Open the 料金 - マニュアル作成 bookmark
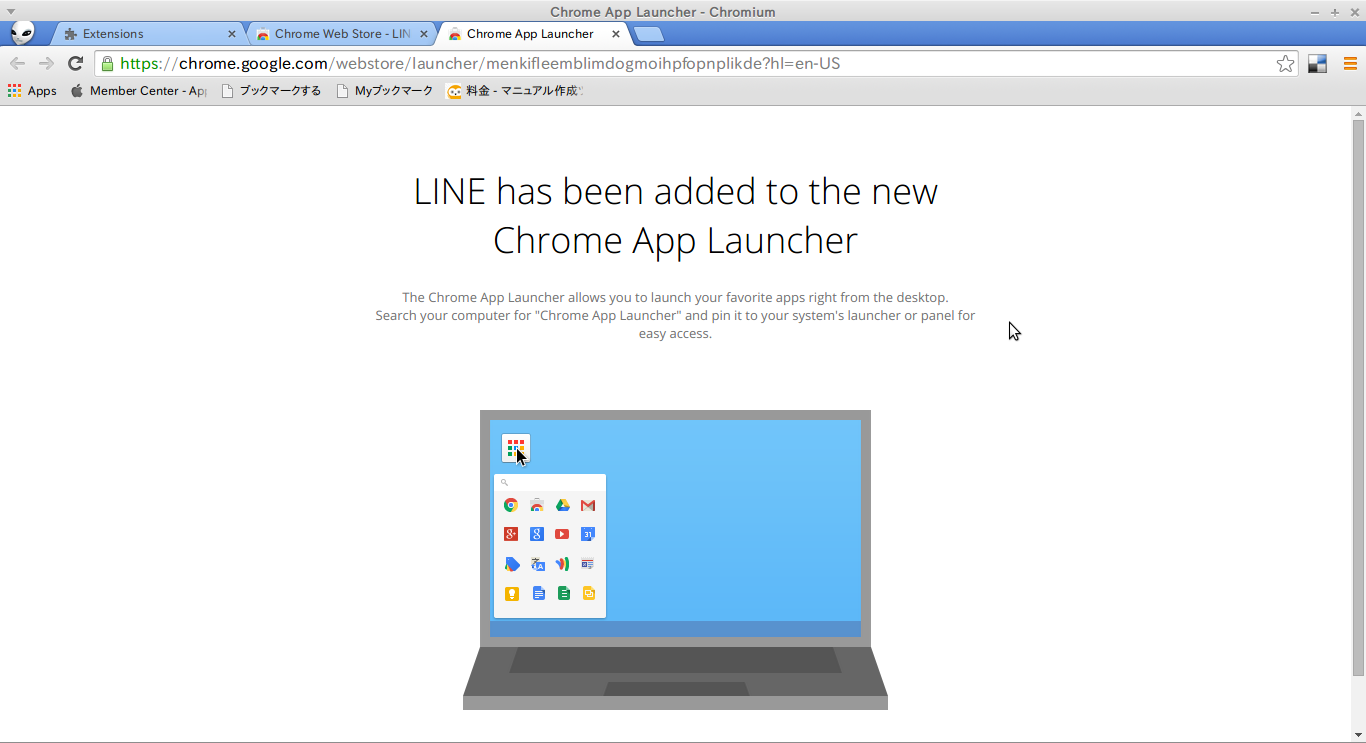 pyautogui.click(x=515, y=91)
